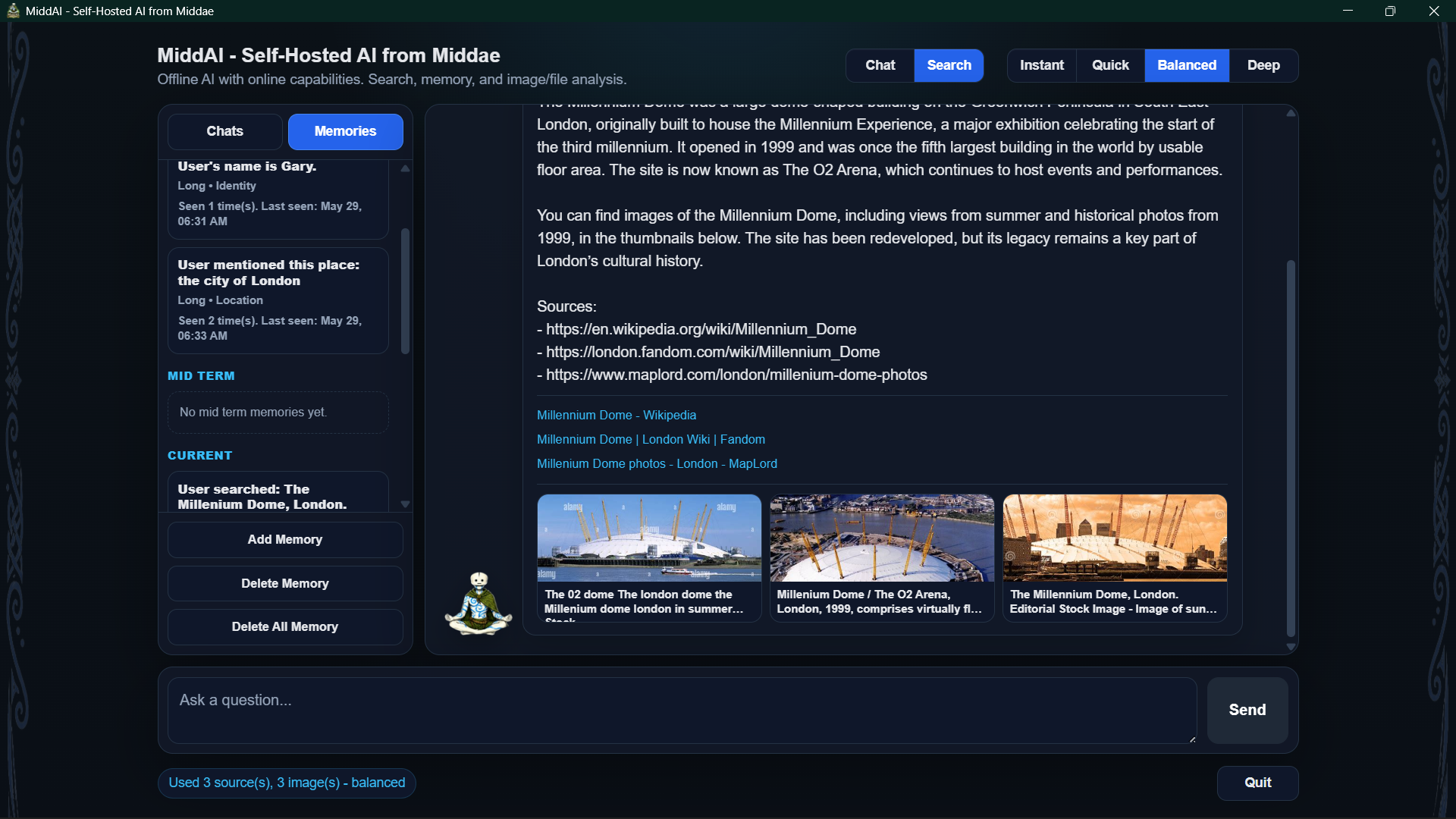Click the chat pane scrollbar thumb
The image size is (1456, 819).
(1291, 448)
